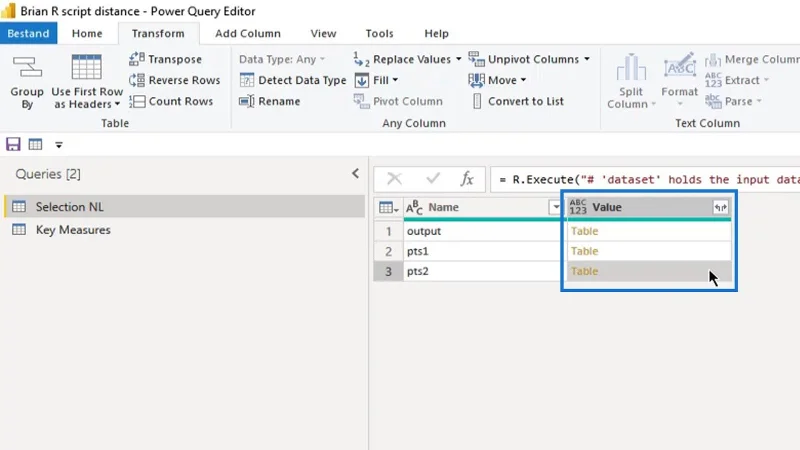Expand the Value column tables
Viewport: 800px width, 450px height.
(720, 207)
